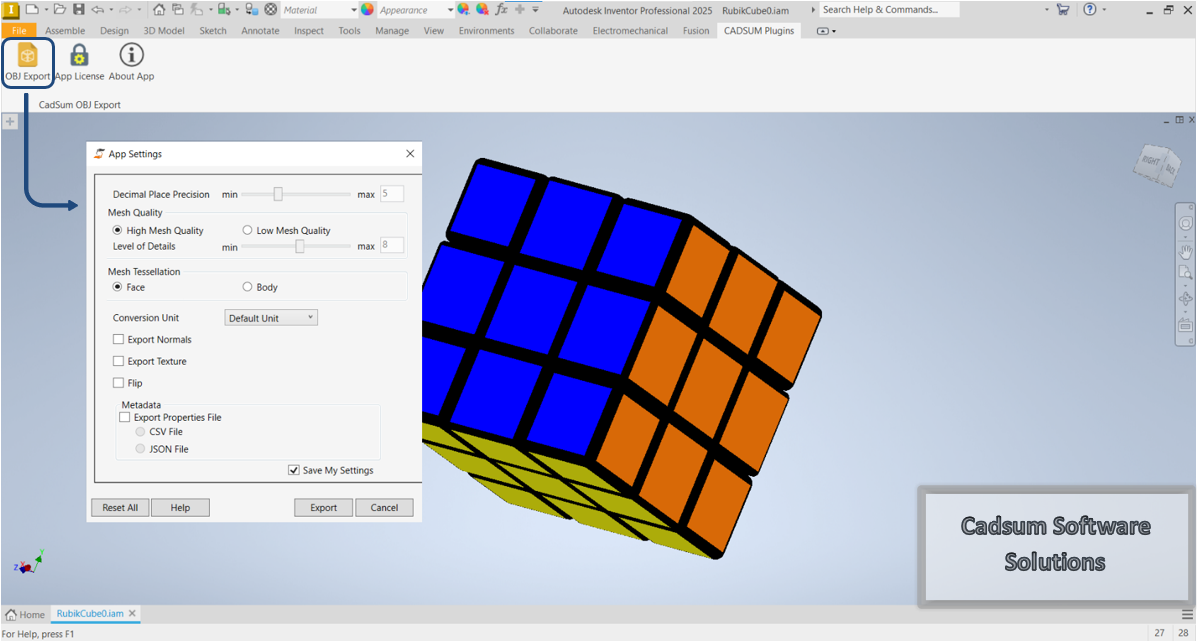This screenshot has width=1197, height=641.
Task: Click the Full Navigation Wheel icon
Action: point(1186,223)
